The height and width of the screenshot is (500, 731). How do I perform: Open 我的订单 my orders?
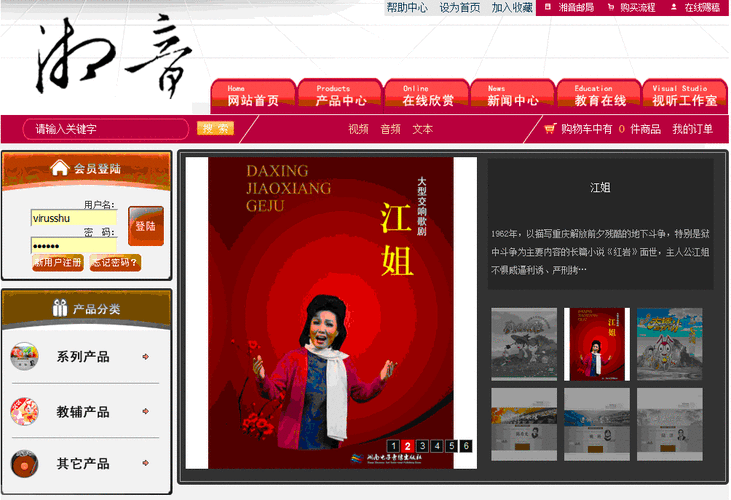(x=692, y=129)
